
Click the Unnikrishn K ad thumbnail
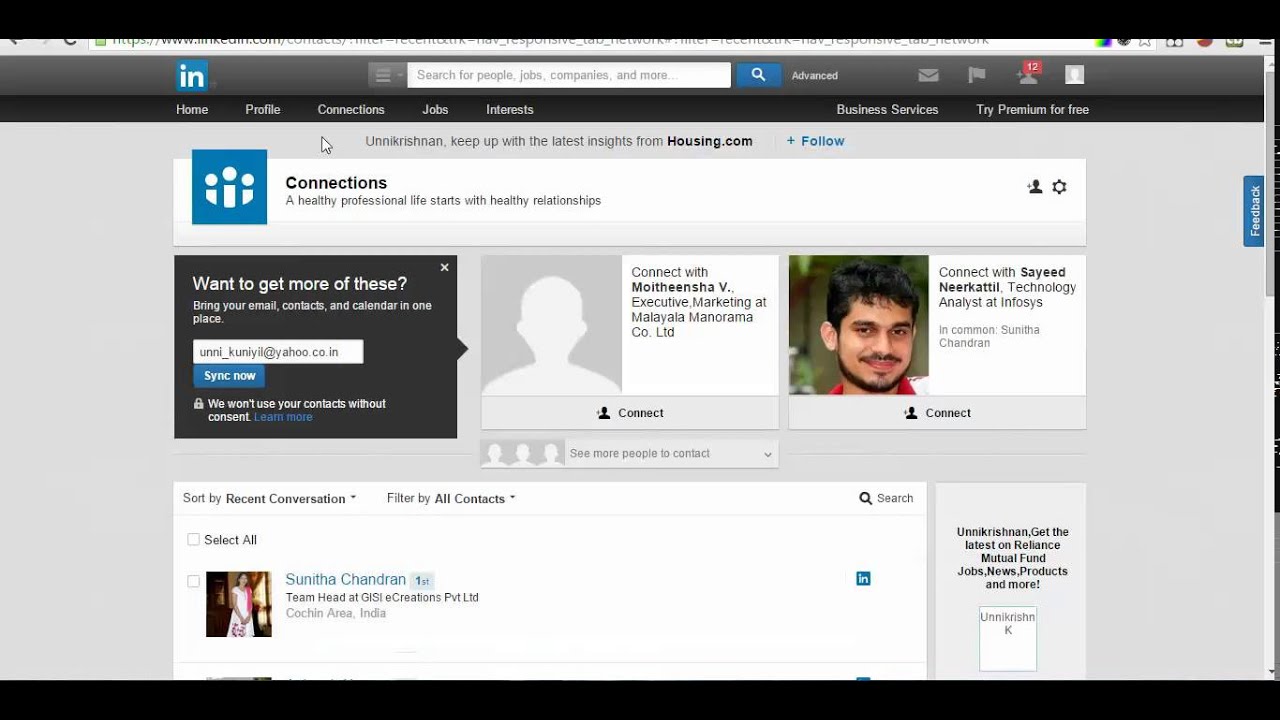[1008, 638]
